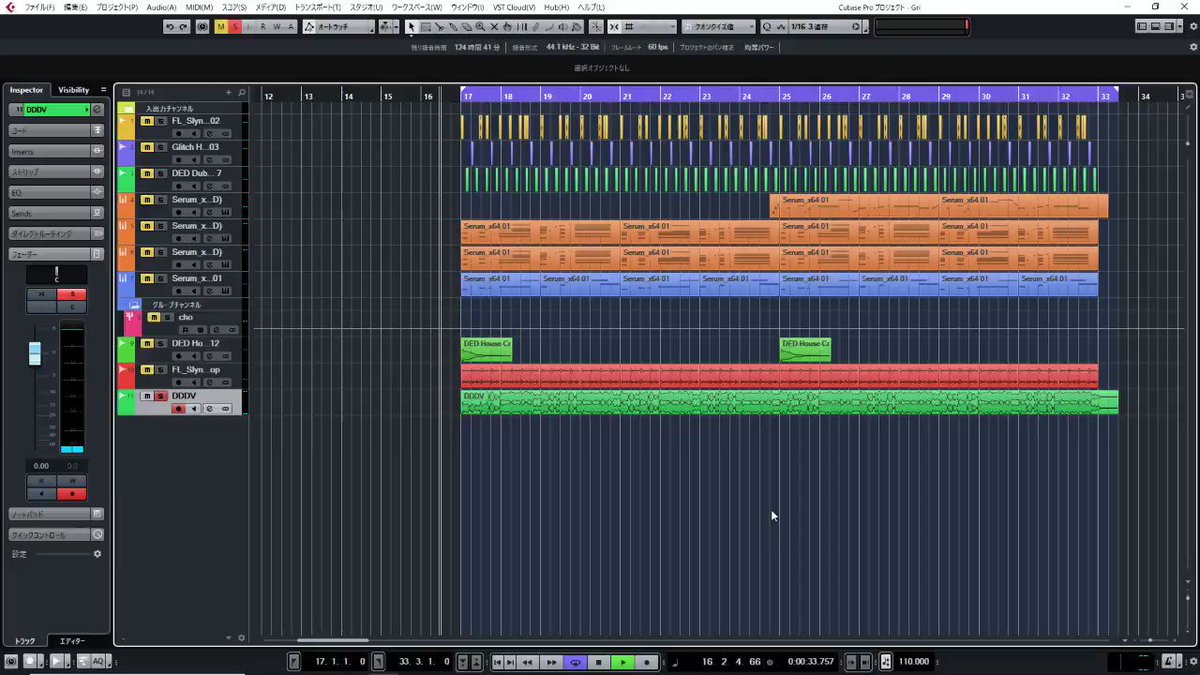Click the left locator position field
The width and height of the screenshot is (1200, 675).
[340, 662]
